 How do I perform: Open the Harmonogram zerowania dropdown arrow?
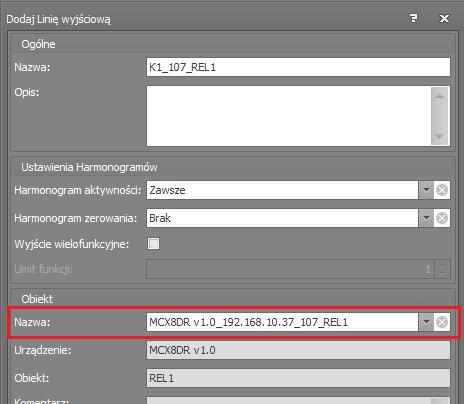tap(426, 218)
